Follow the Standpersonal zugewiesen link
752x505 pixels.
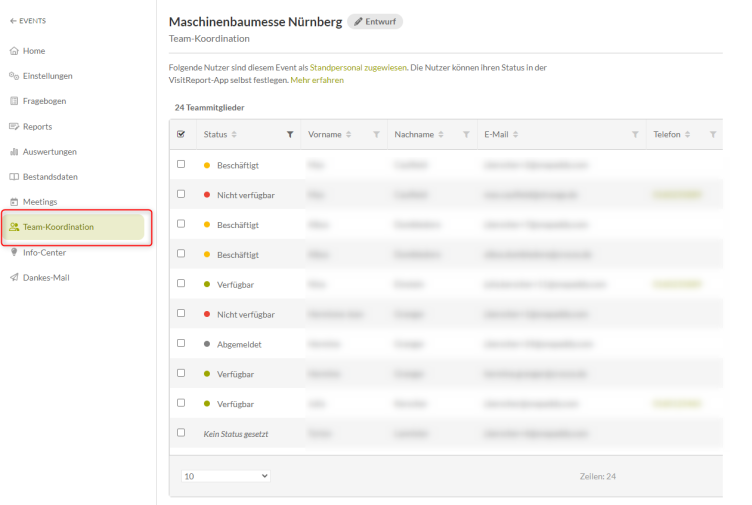358,68
